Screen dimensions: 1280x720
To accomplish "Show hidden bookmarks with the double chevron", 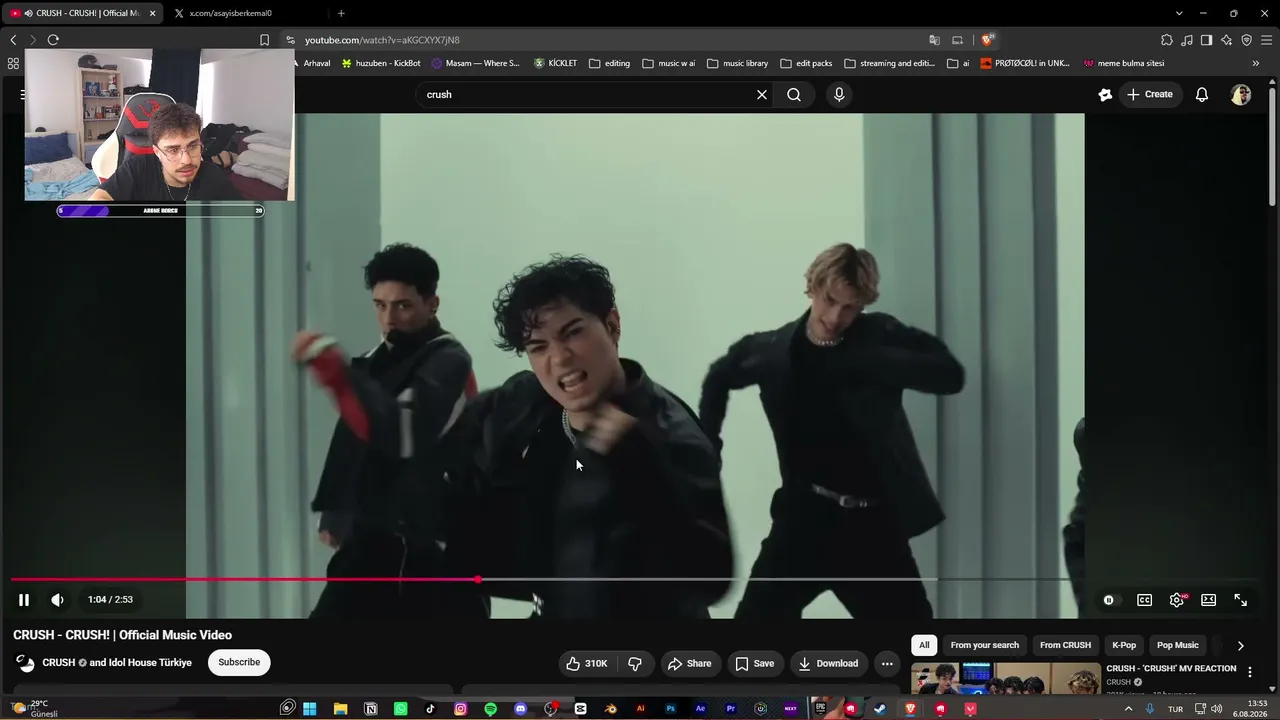I will 1256,63.
